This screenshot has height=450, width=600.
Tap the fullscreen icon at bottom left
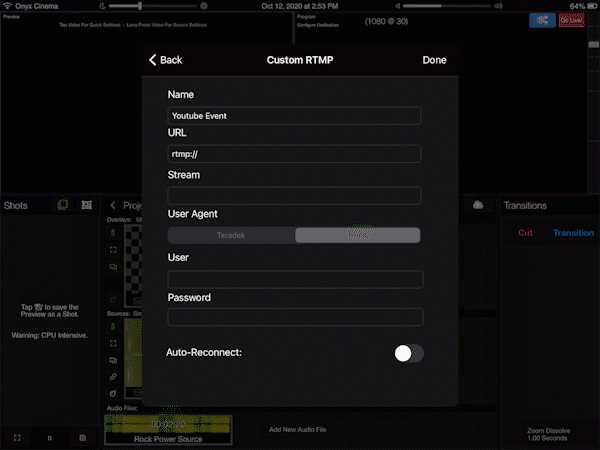pyautogui.click(x=16, y=438)
